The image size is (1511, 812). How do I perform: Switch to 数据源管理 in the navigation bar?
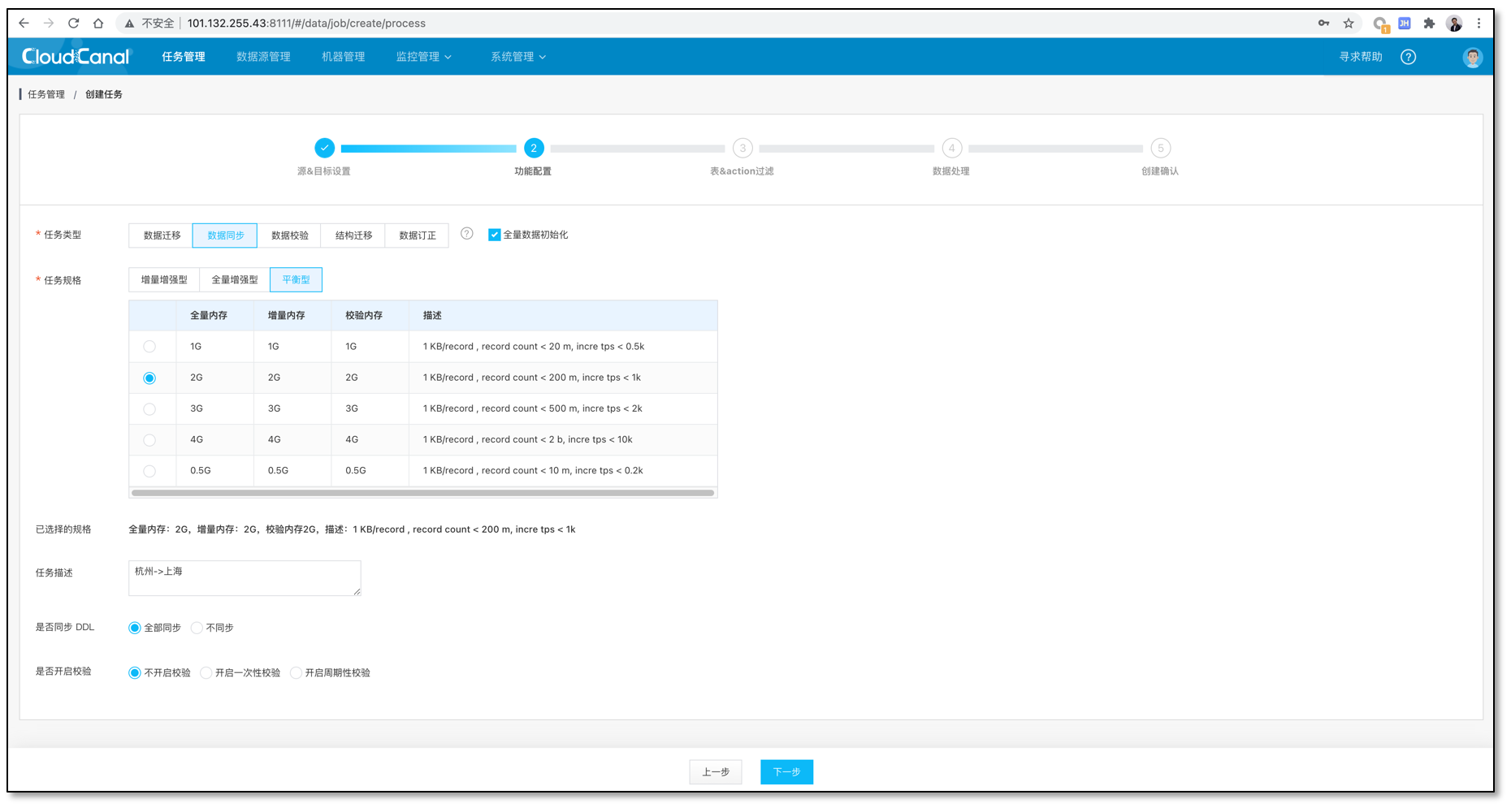(262, 56)
